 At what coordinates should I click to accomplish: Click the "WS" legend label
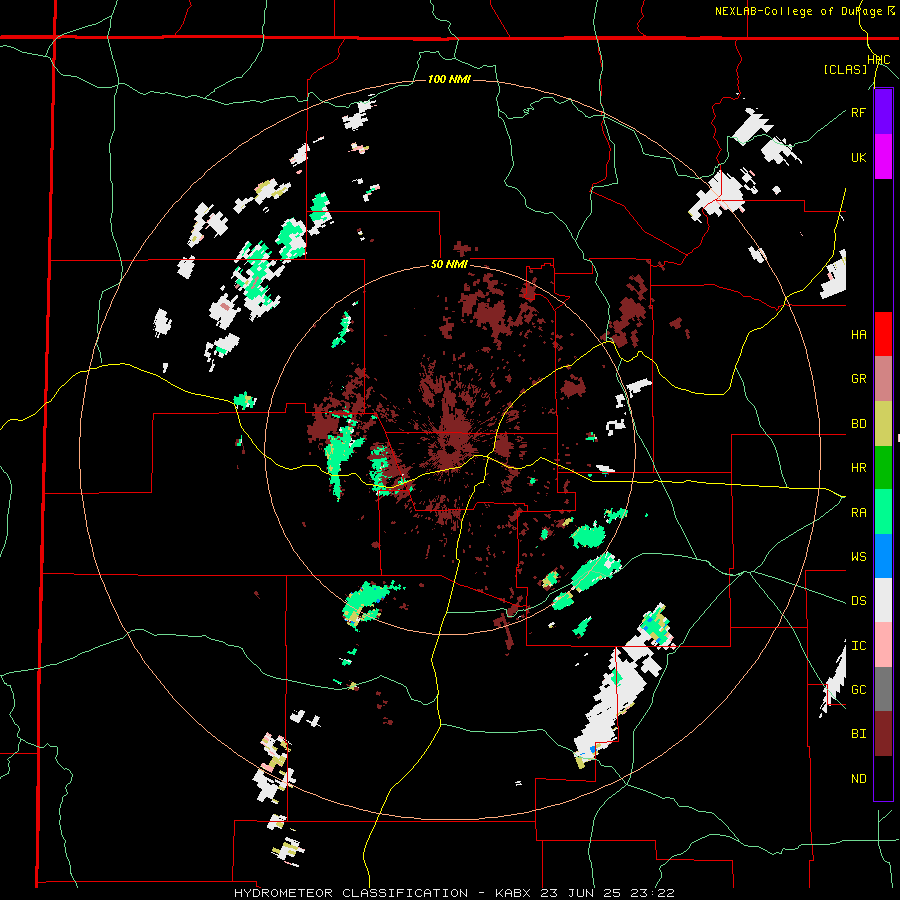pos(858,557)
